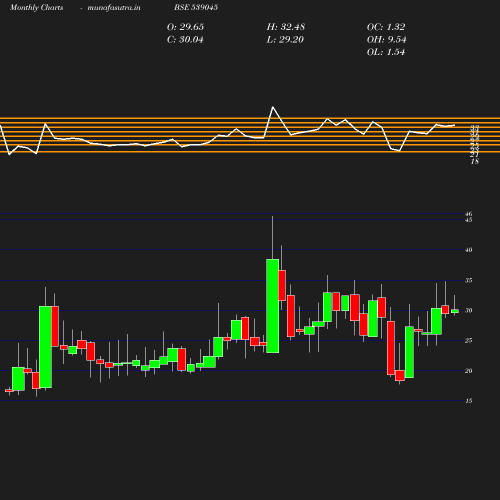The image size is (500, 500).
Task: Click the 30 price axis label
Action: coord(469,310)
